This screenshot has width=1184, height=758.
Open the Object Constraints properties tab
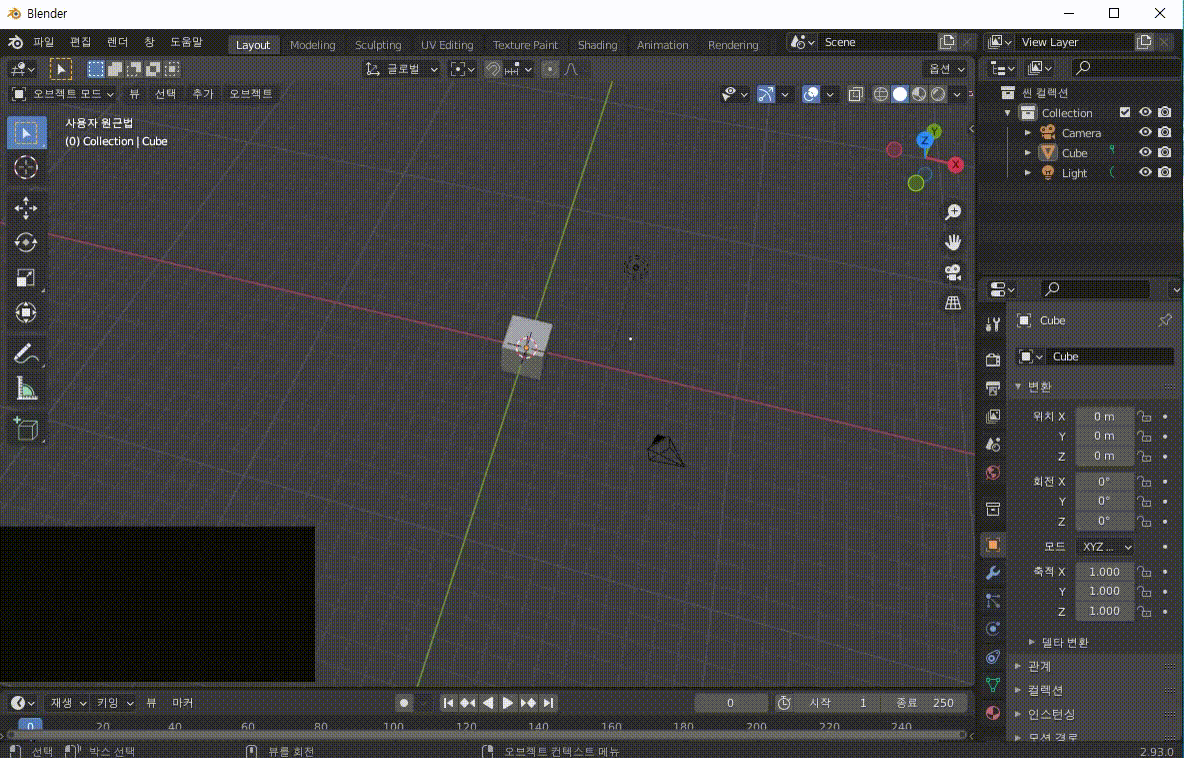[993, 657]
